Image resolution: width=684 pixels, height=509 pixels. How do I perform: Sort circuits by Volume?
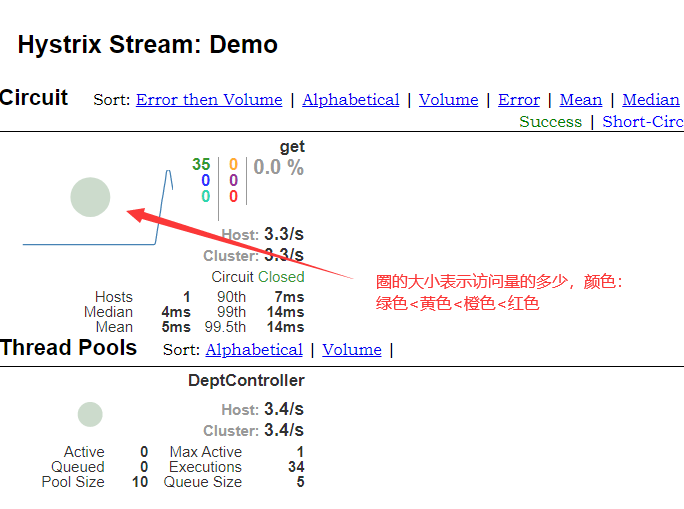pos(448,99)
